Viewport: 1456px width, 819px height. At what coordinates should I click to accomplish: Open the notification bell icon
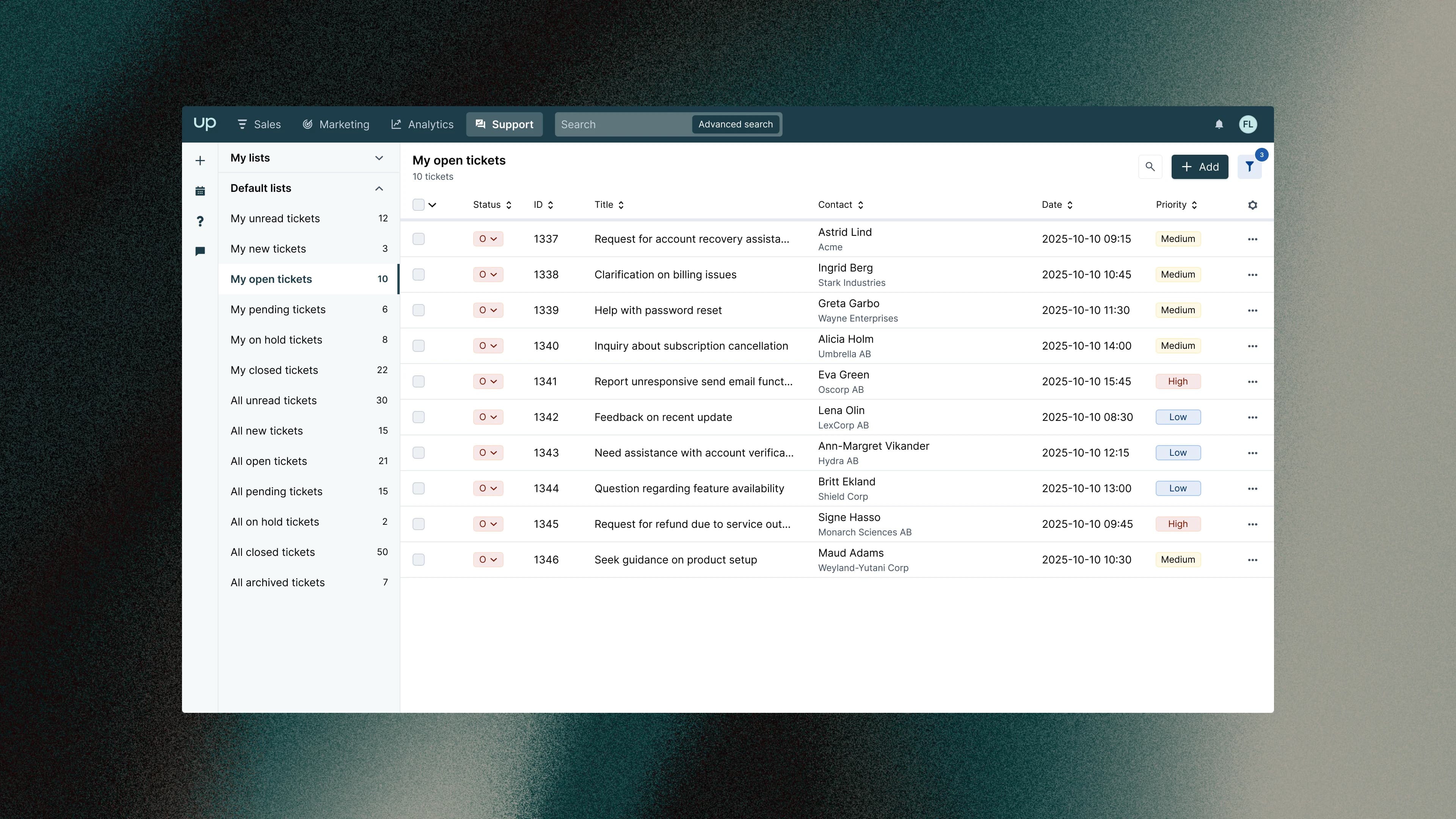tap(1219, 124)
